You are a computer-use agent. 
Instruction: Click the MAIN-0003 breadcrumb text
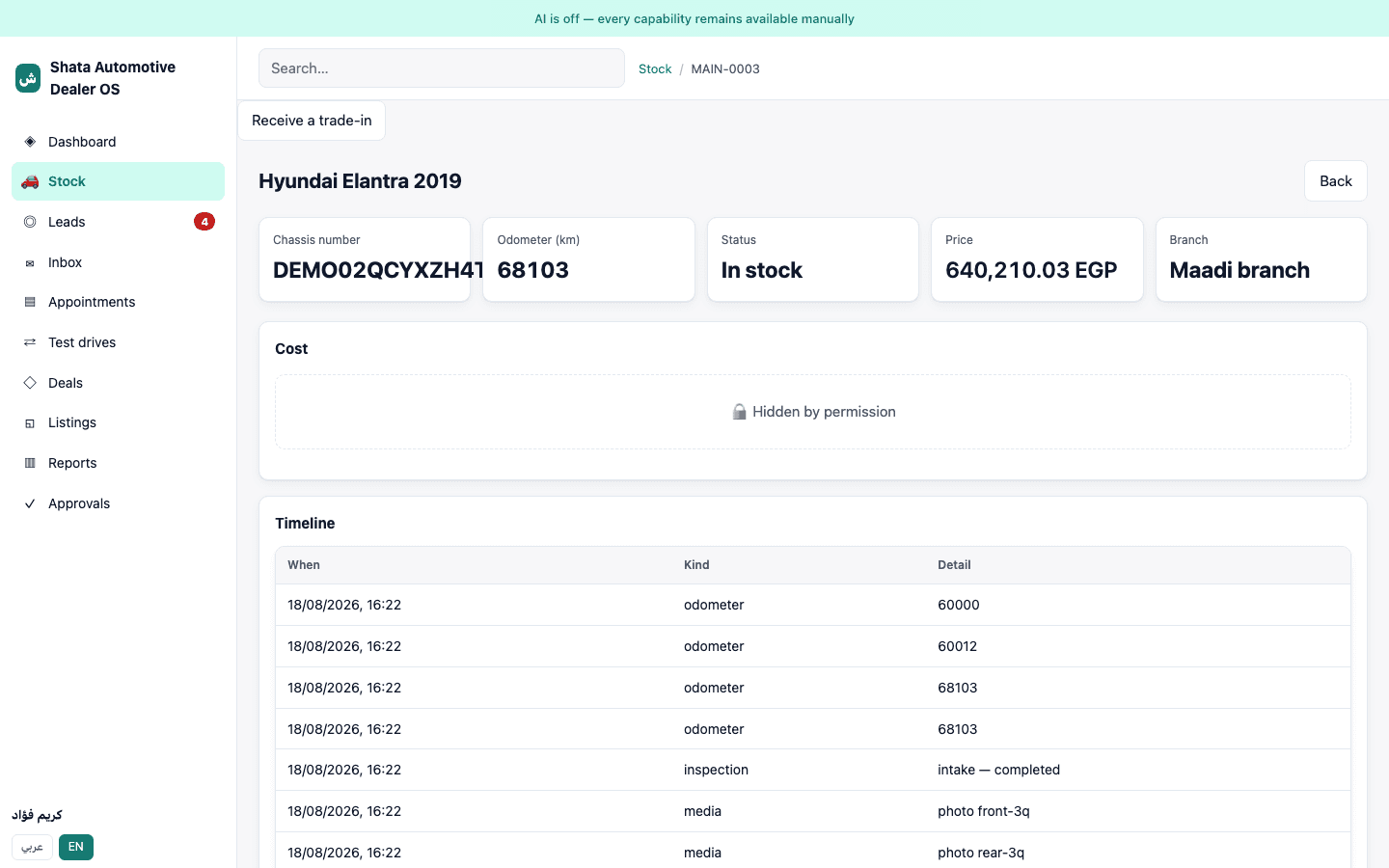tap(725, 69)
